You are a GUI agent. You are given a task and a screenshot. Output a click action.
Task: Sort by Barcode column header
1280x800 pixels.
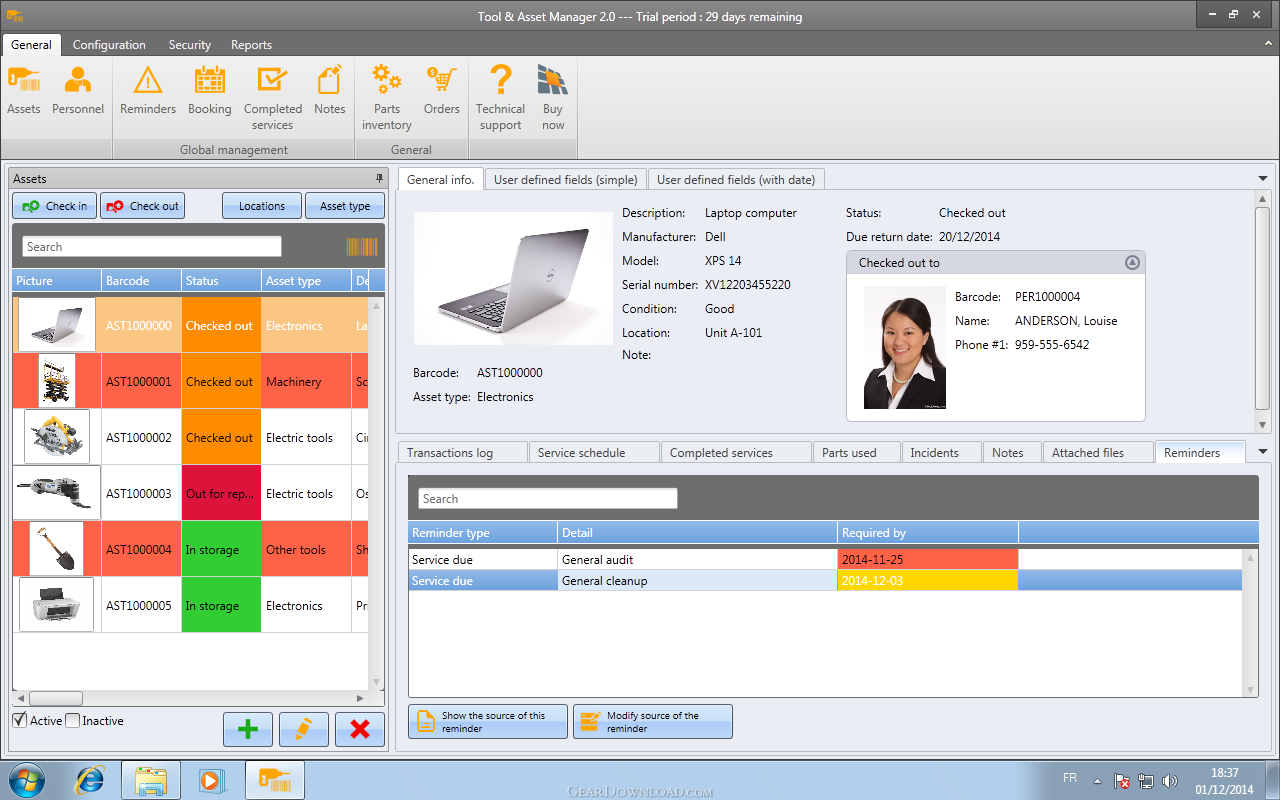click(142, 281)
